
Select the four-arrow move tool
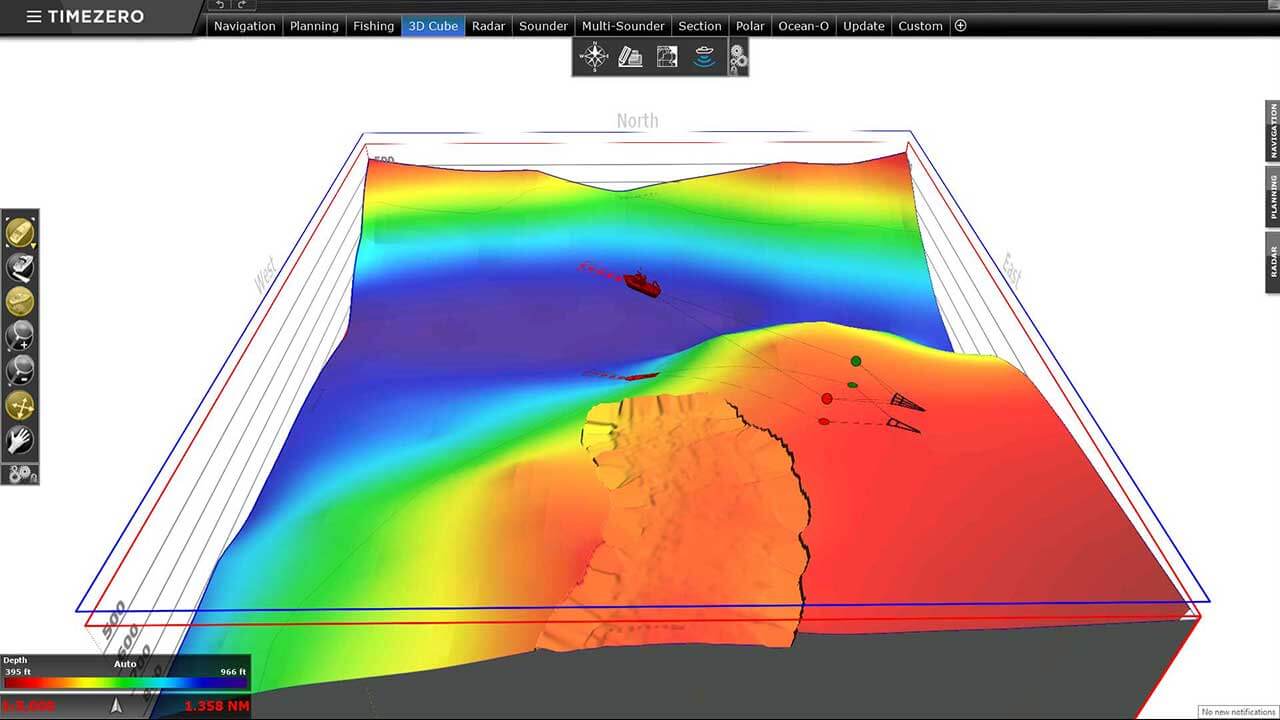pos(20,406)
